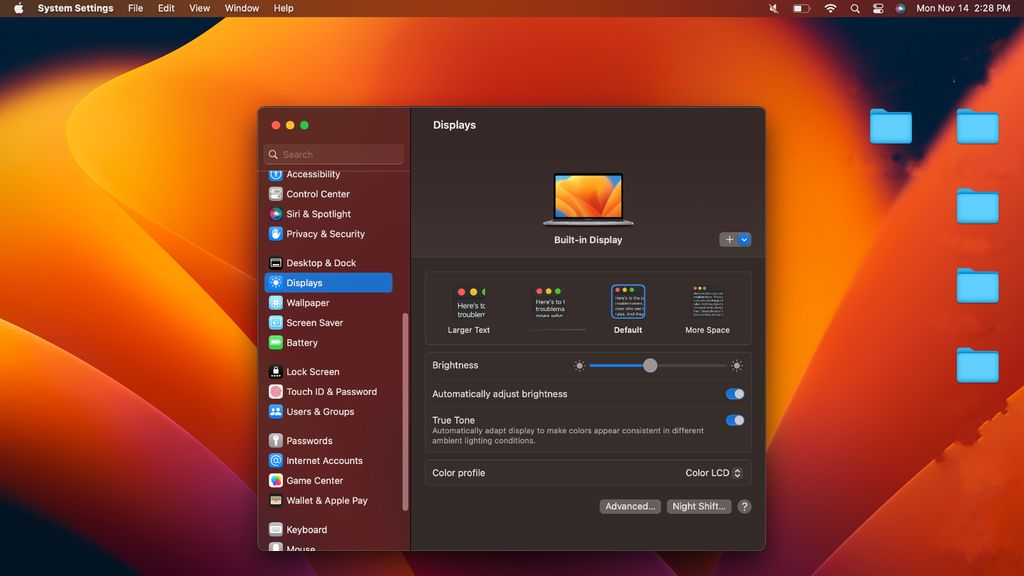This screenshot has width=1024, height=576.
Task: Open Game Center settings
Action: [313, 480]
